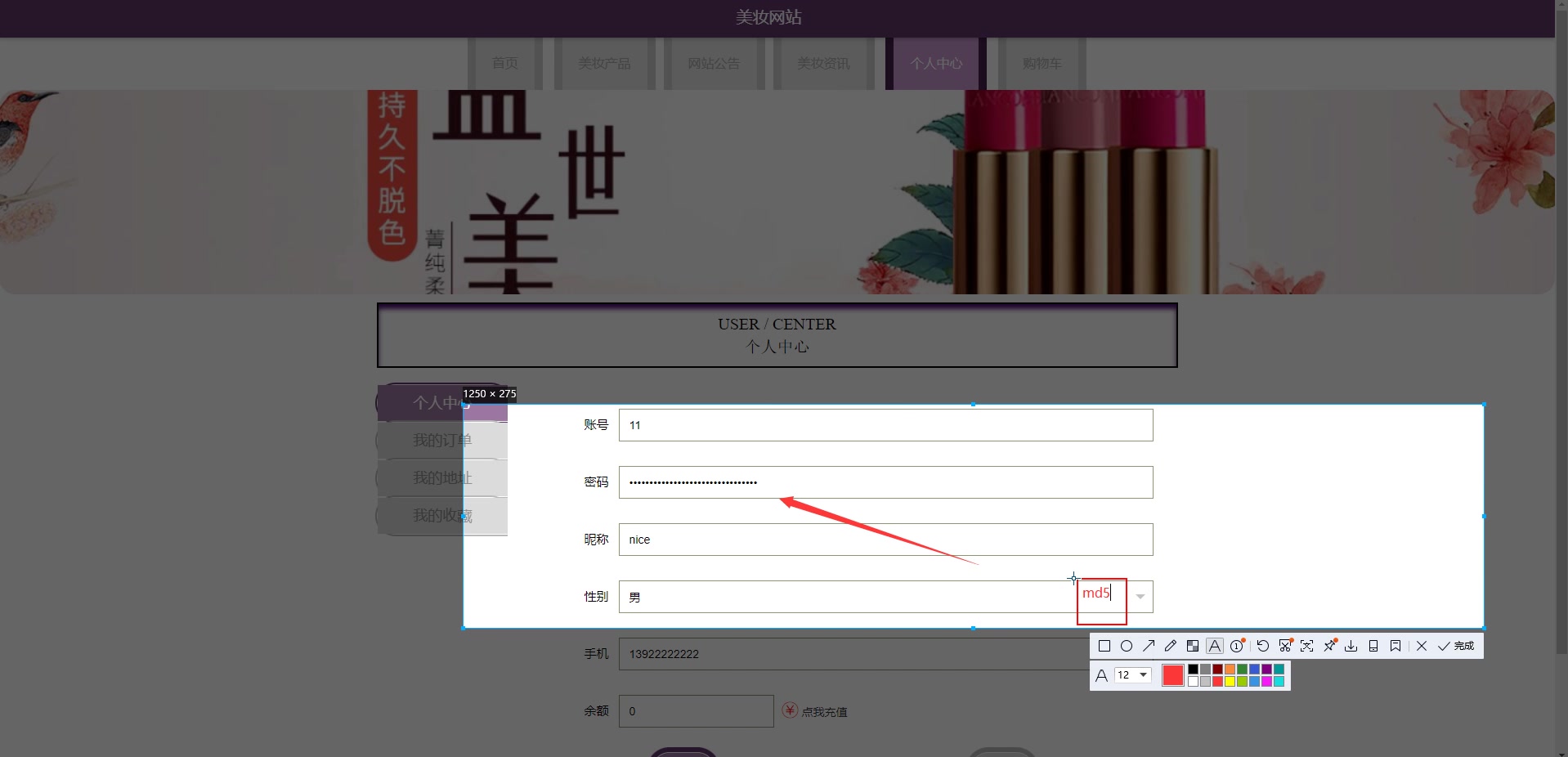Screen dimensions: 1568x757
Task: Select the mosaic blur tool
Action: click(1193, 646)
